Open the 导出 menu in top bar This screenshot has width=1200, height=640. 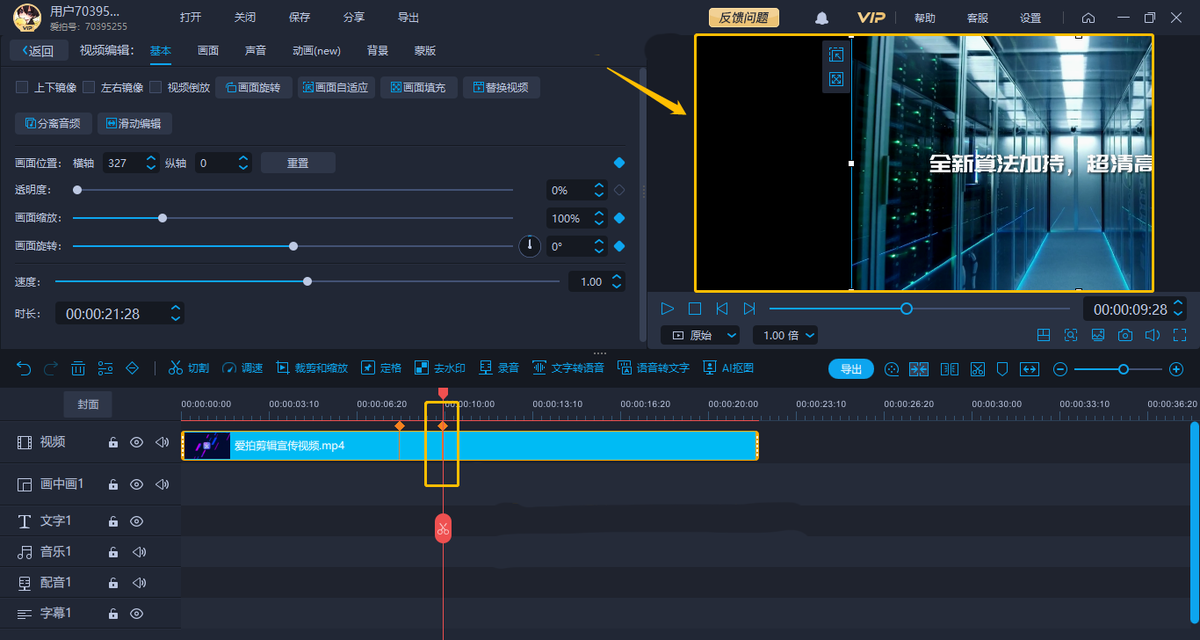pos(408,18)
